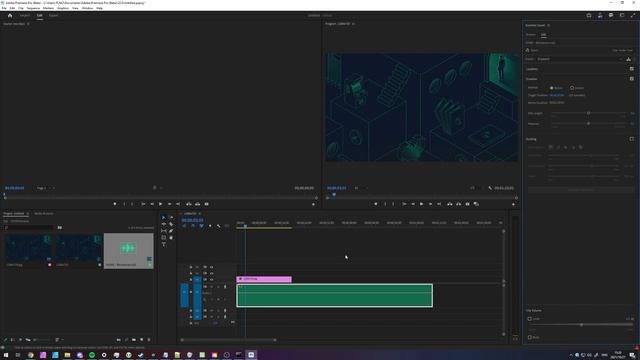The height and width of the screenshot is (360, 640).
Task: Play the Source monitor
Action: pyautogui.click(x=160, y=204)
